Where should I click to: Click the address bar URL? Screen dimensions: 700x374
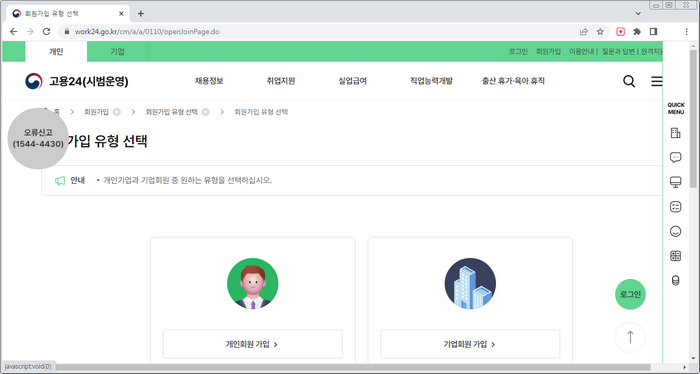click(x=147, y=32)
